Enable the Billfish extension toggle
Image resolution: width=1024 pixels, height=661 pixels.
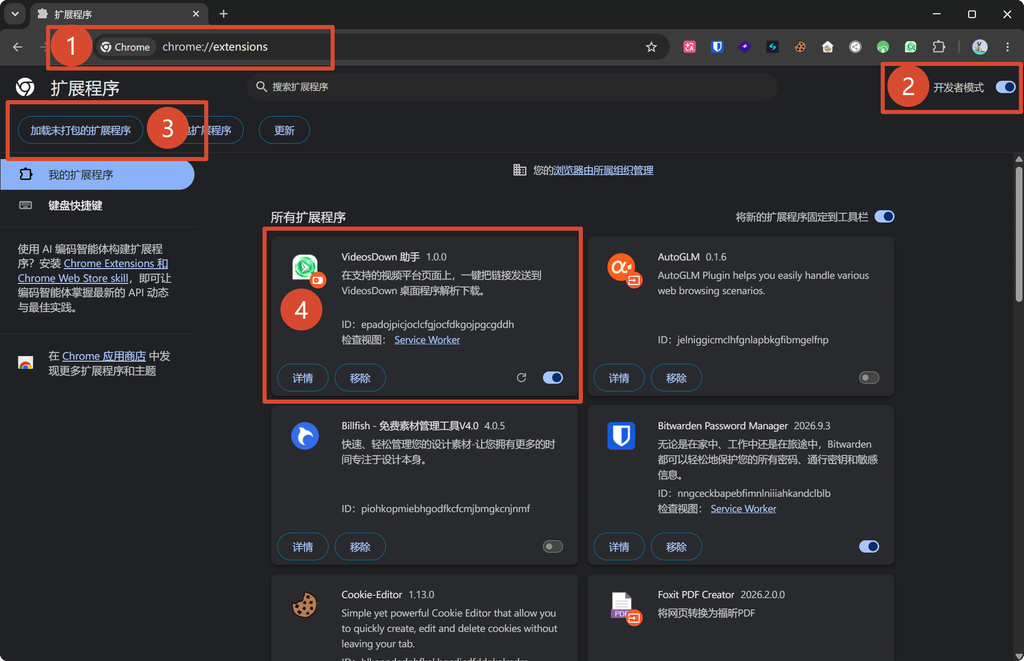point(552,547)
